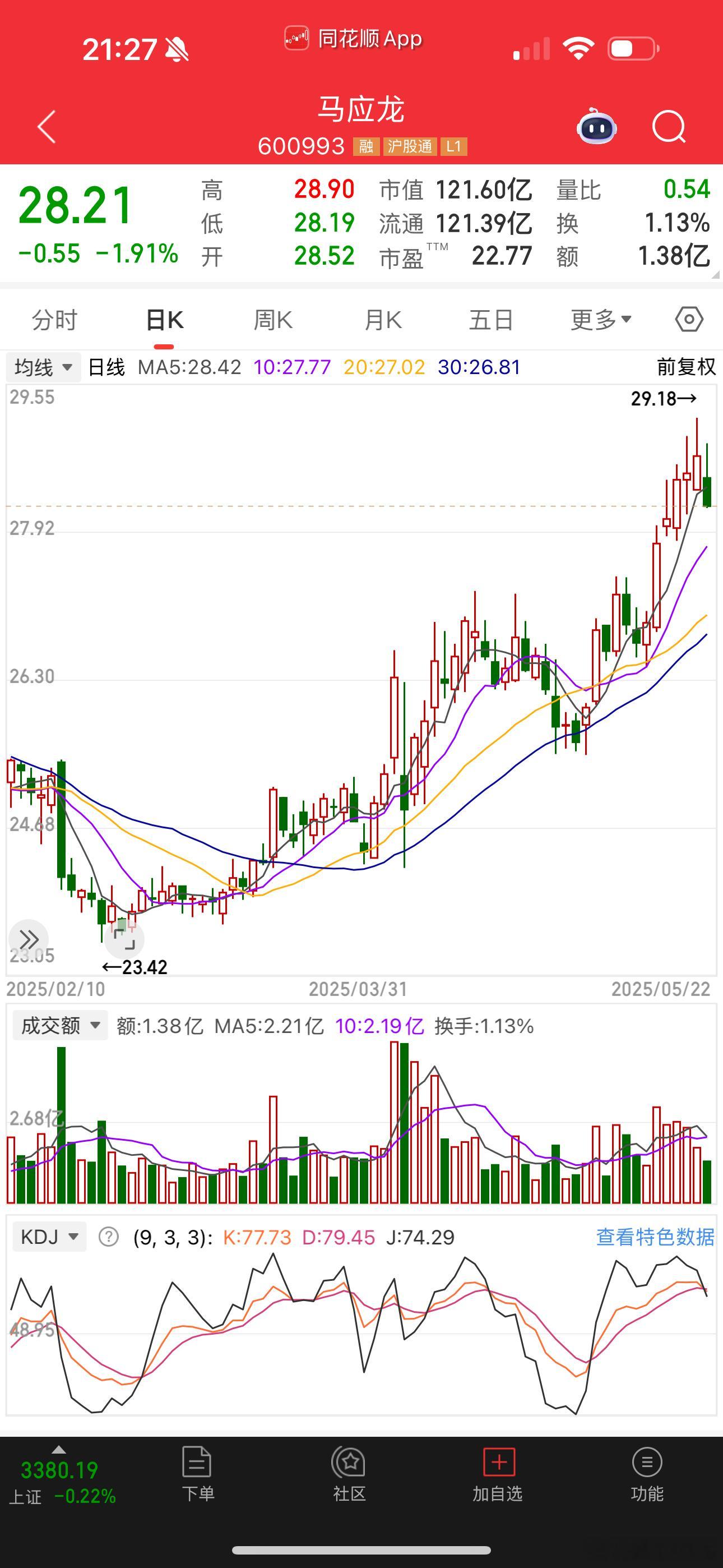The height and width of the screenshot is (1568, 723).
Task: Tap the 马应龙 stock title
Action: (361, 109)
